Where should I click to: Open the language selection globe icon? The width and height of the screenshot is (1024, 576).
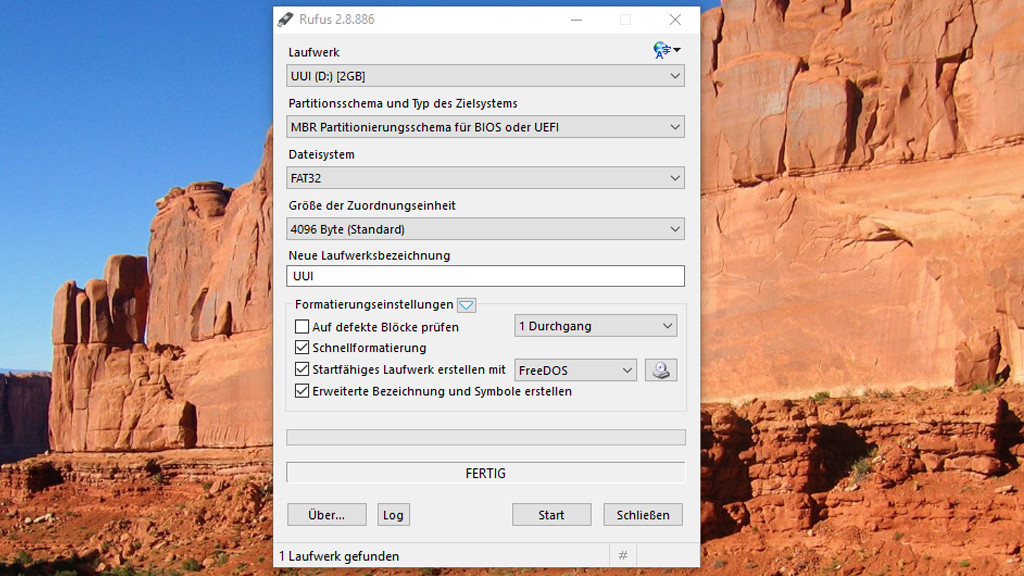665,50
